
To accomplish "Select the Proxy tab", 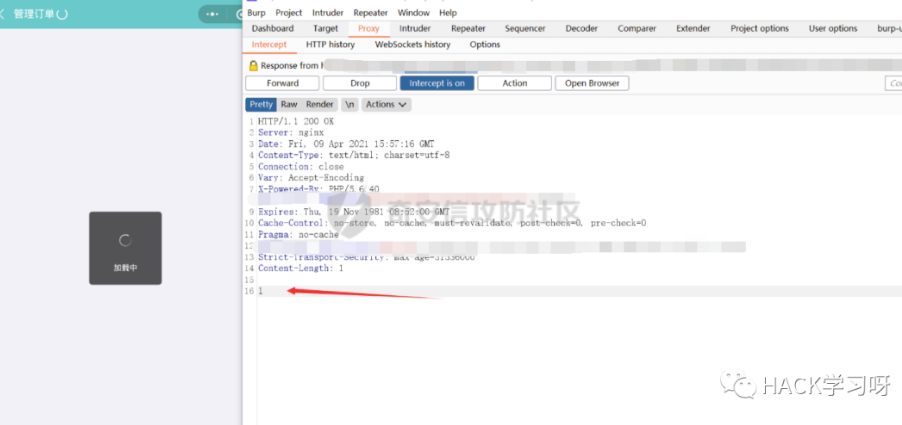I will [369, 28].
